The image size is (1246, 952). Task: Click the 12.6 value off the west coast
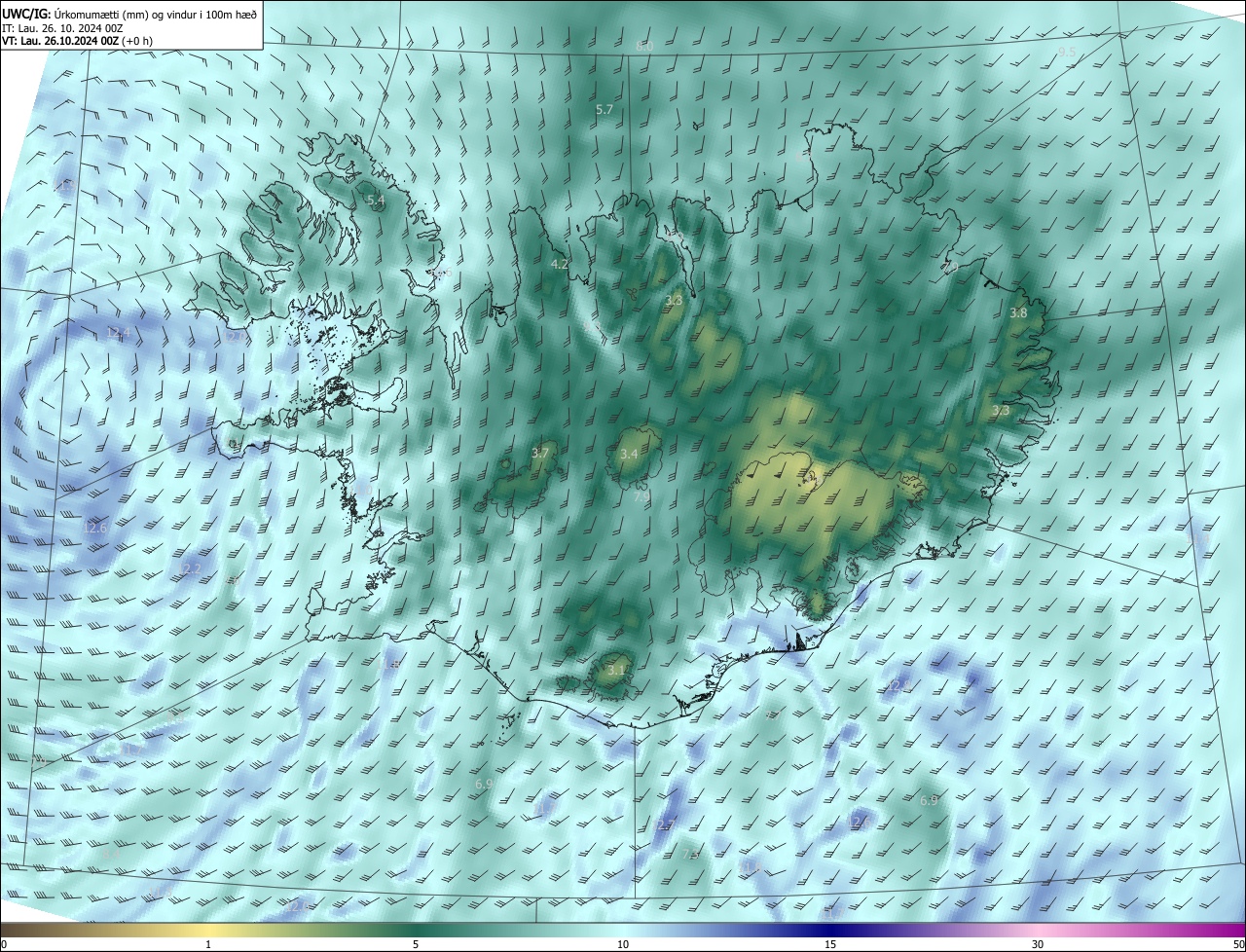(x=94, y=528)
